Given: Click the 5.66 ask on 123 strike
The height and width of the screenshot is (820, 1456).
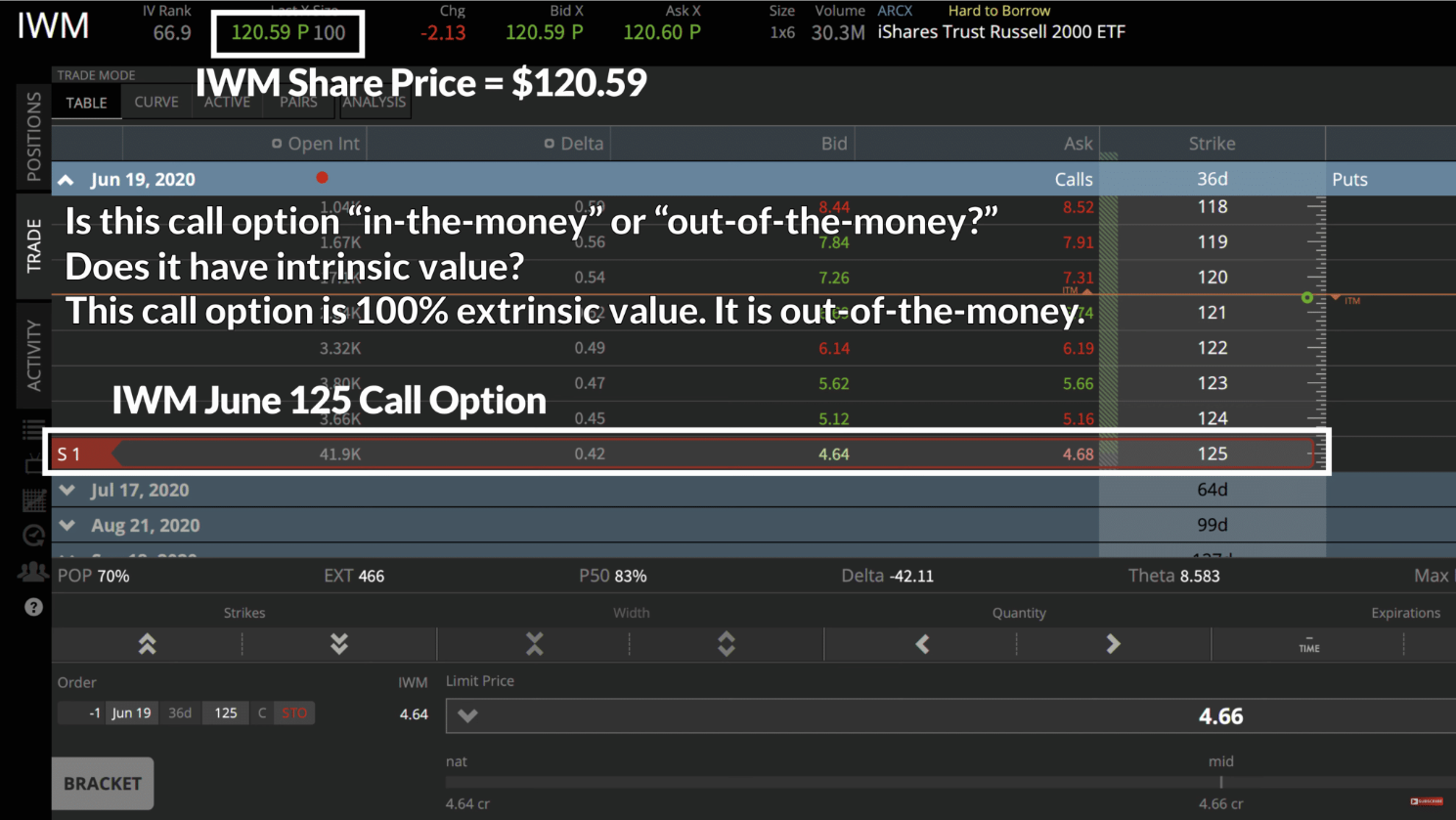Looking at the screenshot, I should (1078, 383).
